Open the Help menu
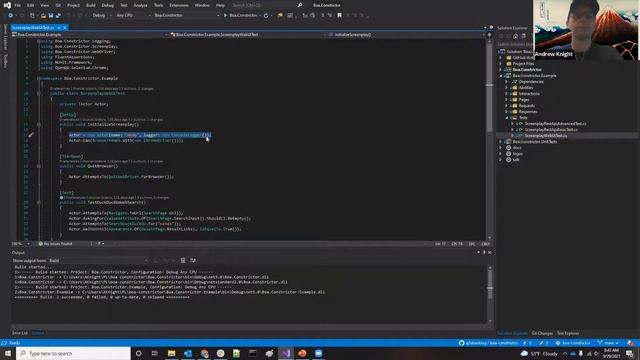640x360 pixels. click(220, 5)
